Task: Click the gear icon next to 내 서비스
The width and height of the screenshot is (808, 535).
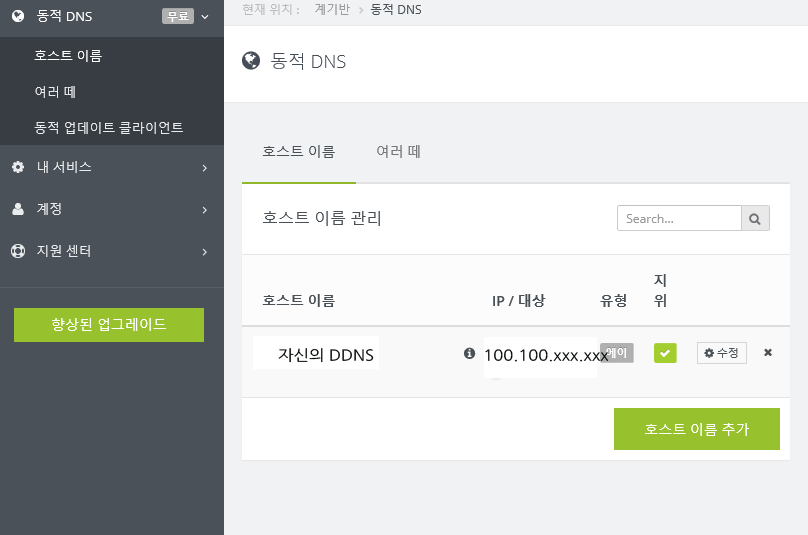Action: click(18, 167)
